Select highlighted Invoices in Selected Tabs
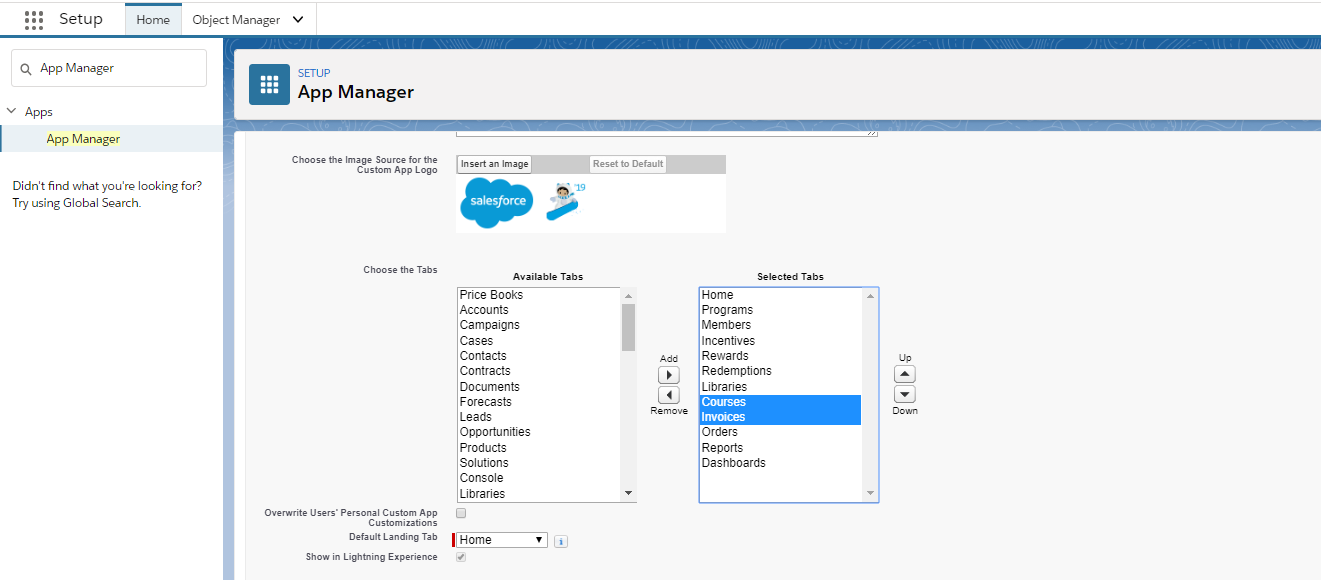 pyautogui.click(x=781, y=417)
